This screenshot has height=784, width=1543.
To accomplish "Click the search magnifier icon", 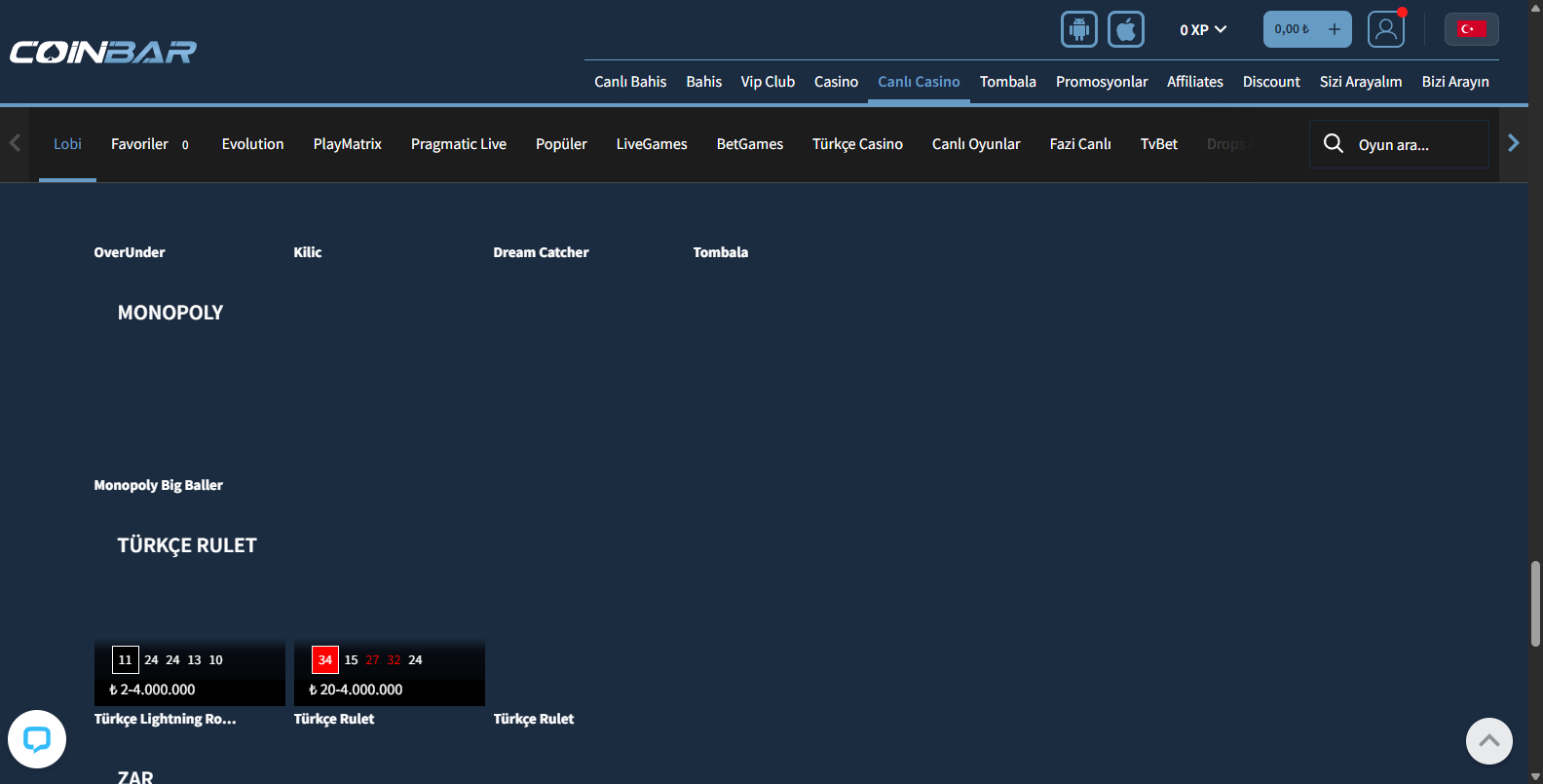I will 1334,144.
